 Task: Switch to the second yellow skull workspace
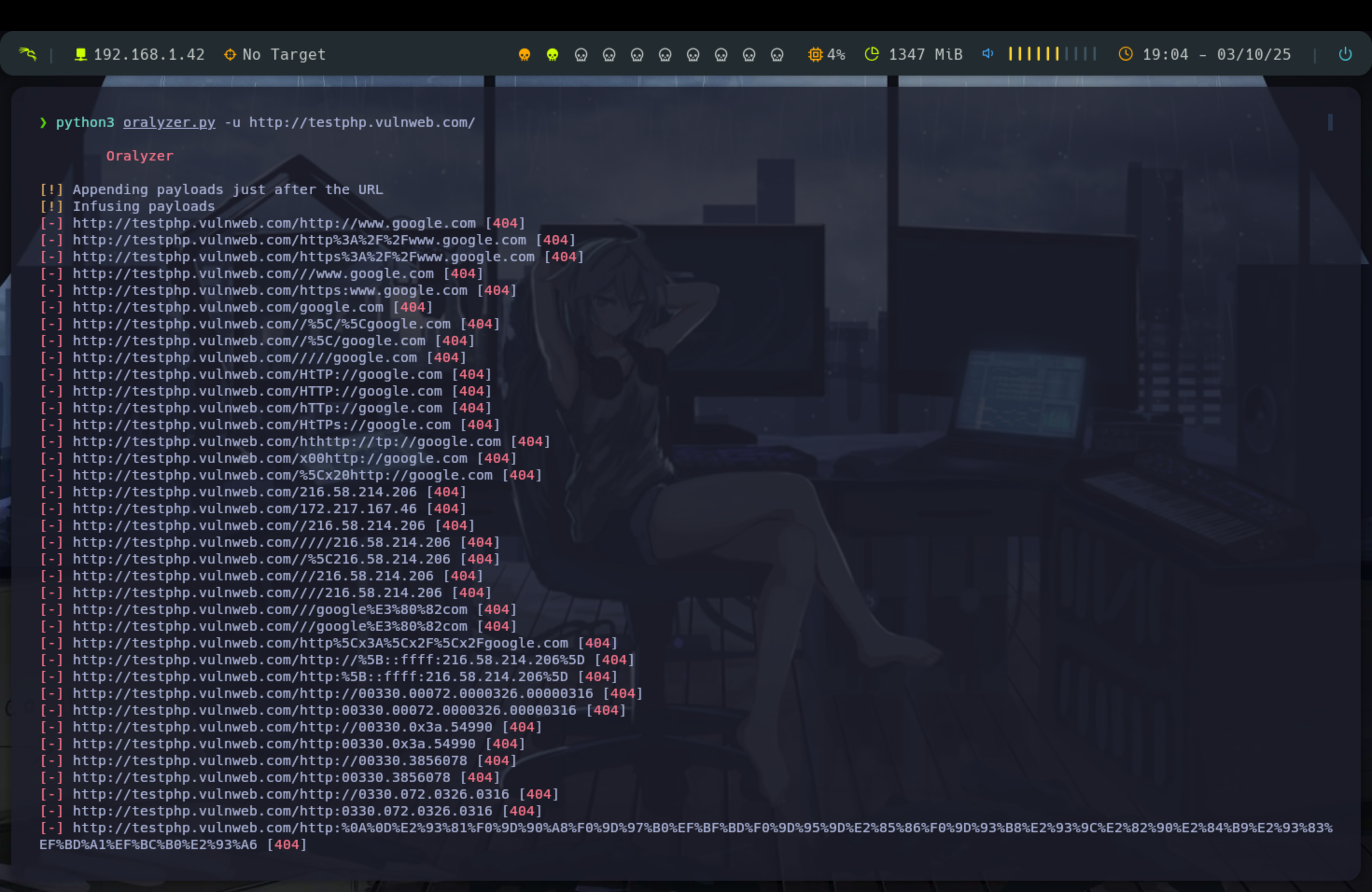(552, 55)
